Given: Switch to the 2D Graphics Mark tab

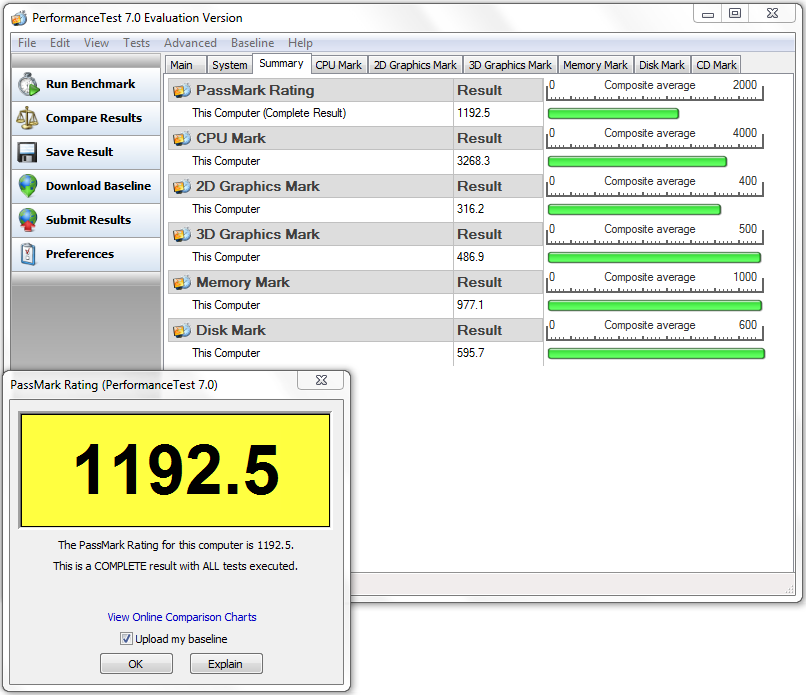Looking at the screenshot, I should point(415,65).
